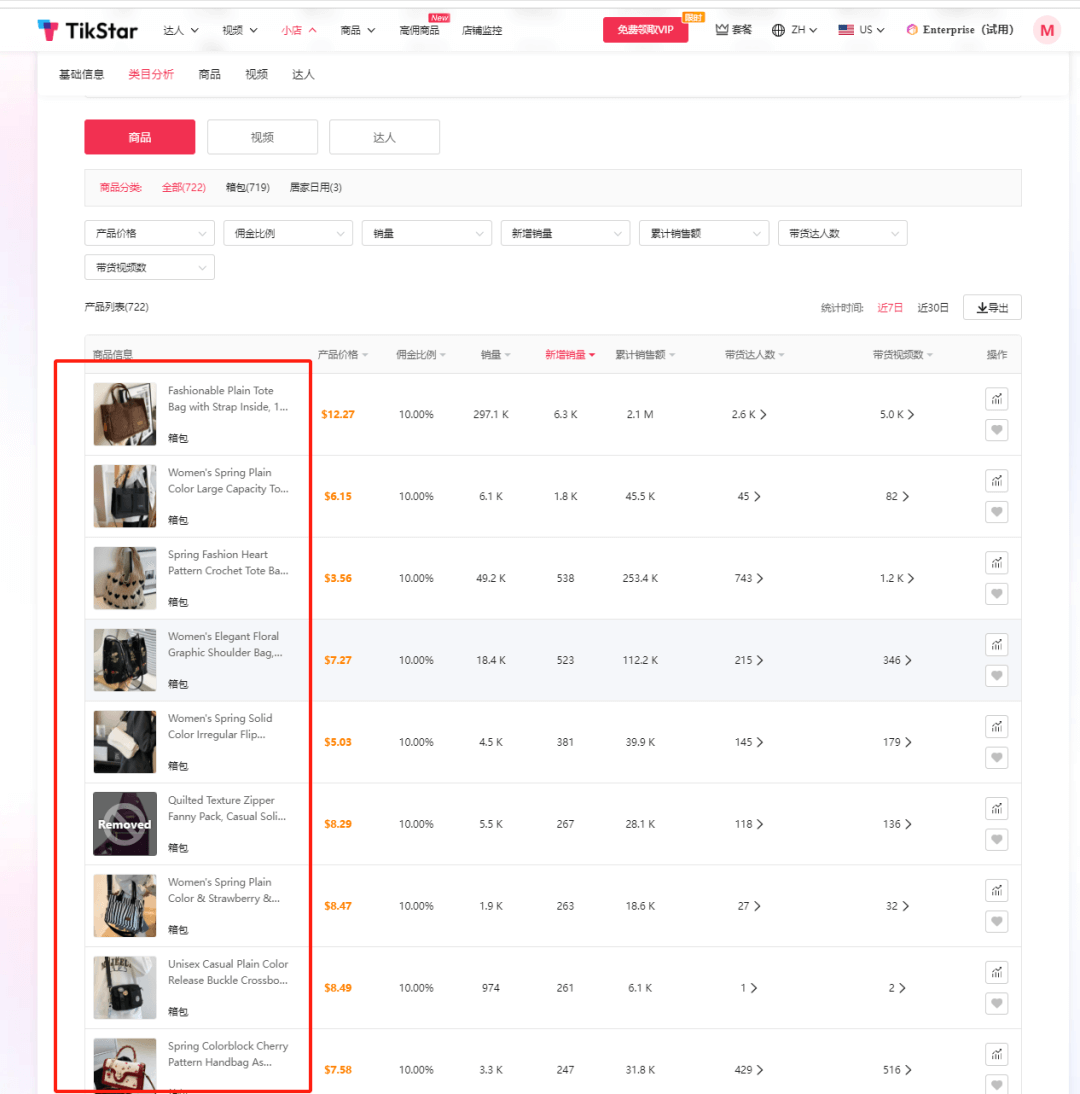Expand the 产品价格 filter dropdown

pos(149,233)
